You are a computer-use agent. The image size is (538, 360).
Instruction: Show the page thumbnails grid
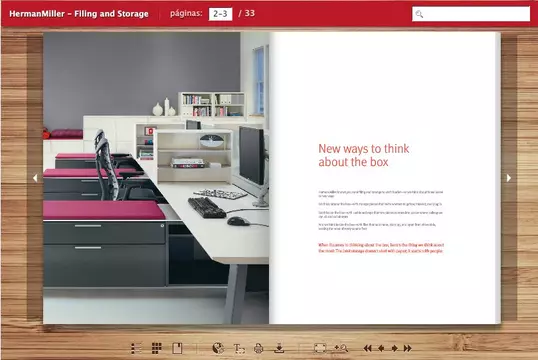[x=156, y=348]
